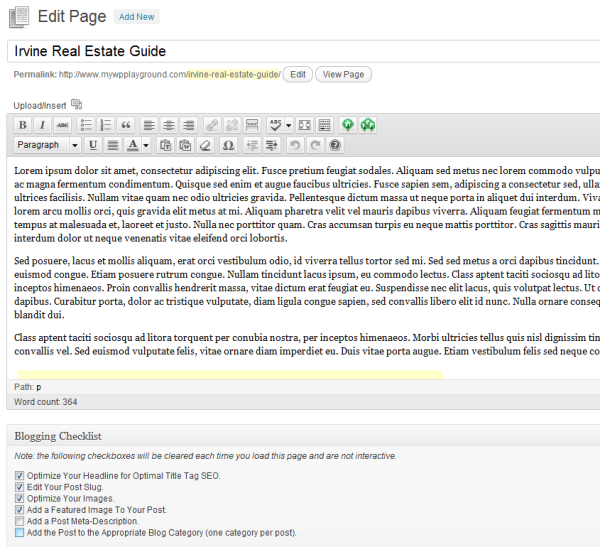Indent the paragraph

tap(272, 145)
